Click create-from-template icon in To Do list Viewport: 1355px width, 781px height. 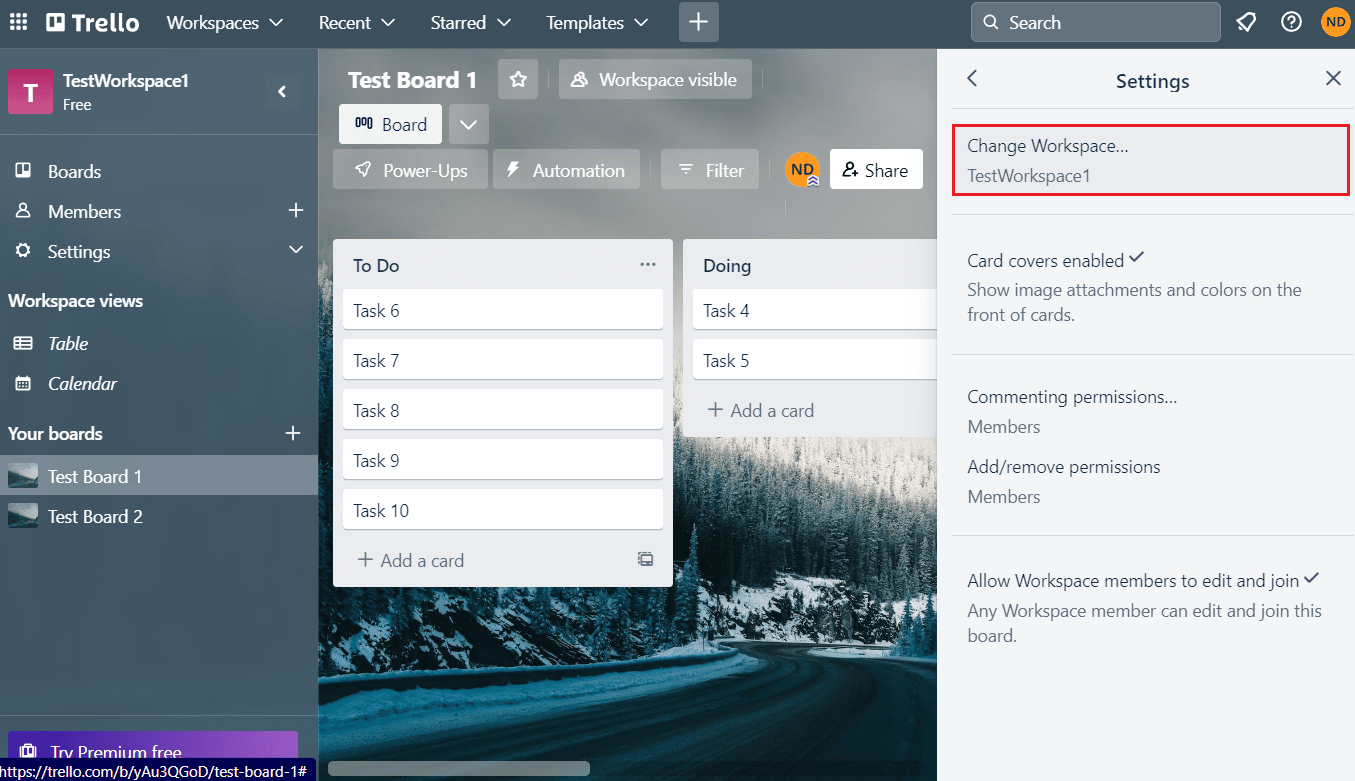[646, 560]
